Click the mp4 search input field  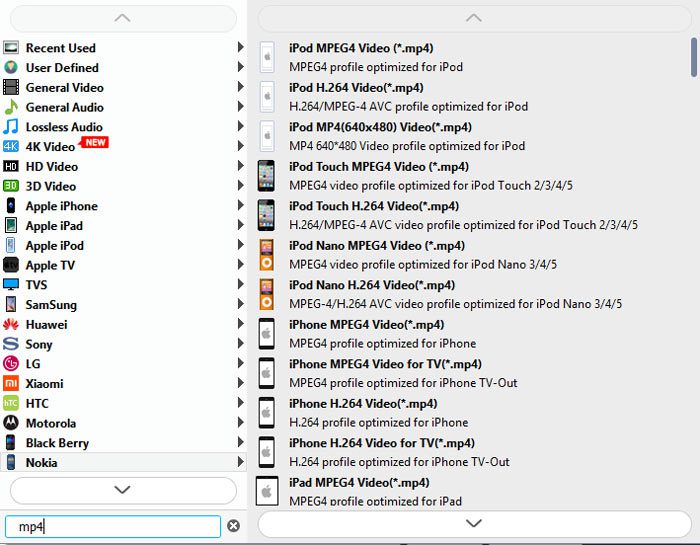click(x=113, y=527)
